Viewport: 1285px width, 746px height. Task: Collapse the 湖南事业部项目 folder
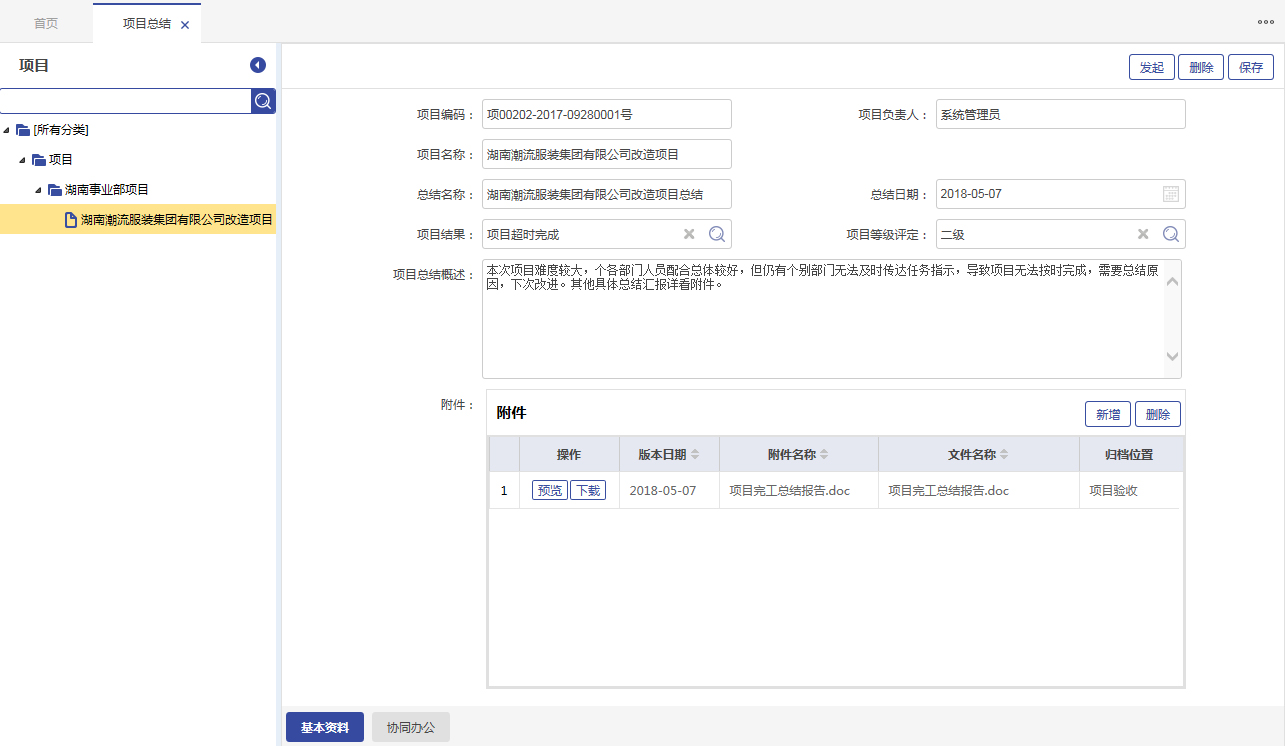(39, 190)
